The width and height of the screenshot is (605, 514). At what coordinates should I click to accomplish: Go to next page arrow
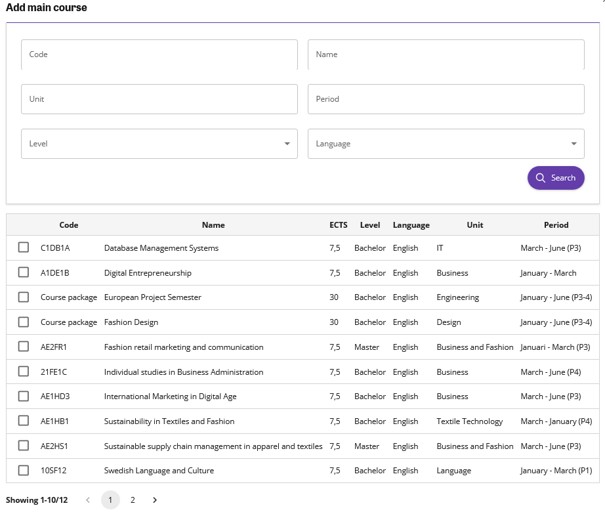tap(155, 500)
